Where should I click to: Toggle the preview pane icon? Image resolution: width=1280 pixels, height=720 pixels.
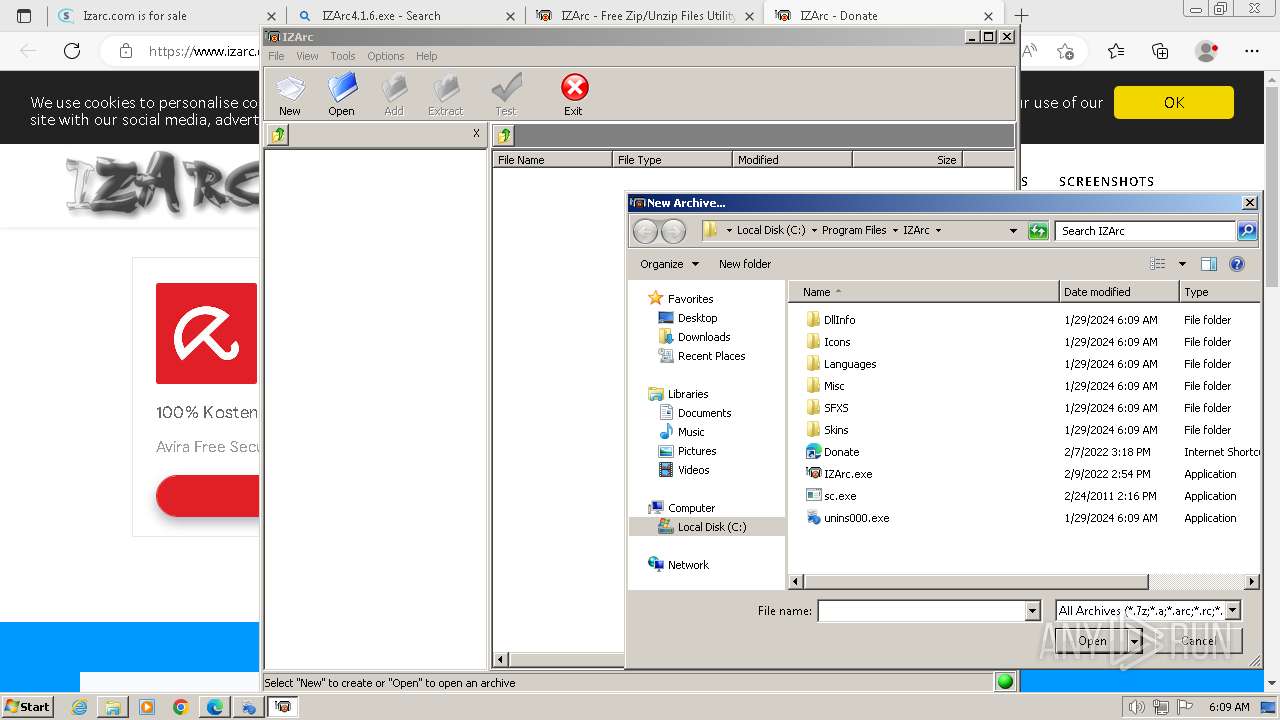coord(1208,264)
